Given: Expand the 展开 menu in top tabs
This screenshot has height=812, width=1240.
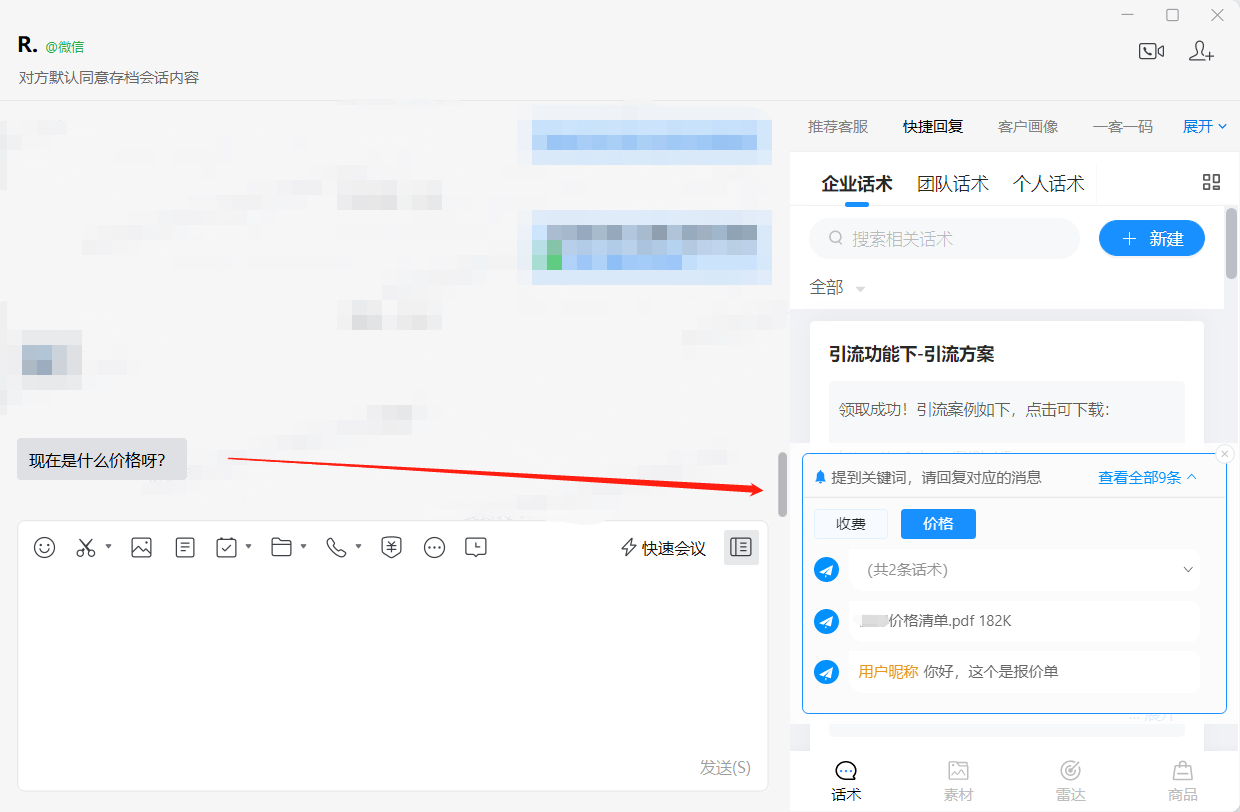Looking at the screenshot, I should coord(1205,126).
